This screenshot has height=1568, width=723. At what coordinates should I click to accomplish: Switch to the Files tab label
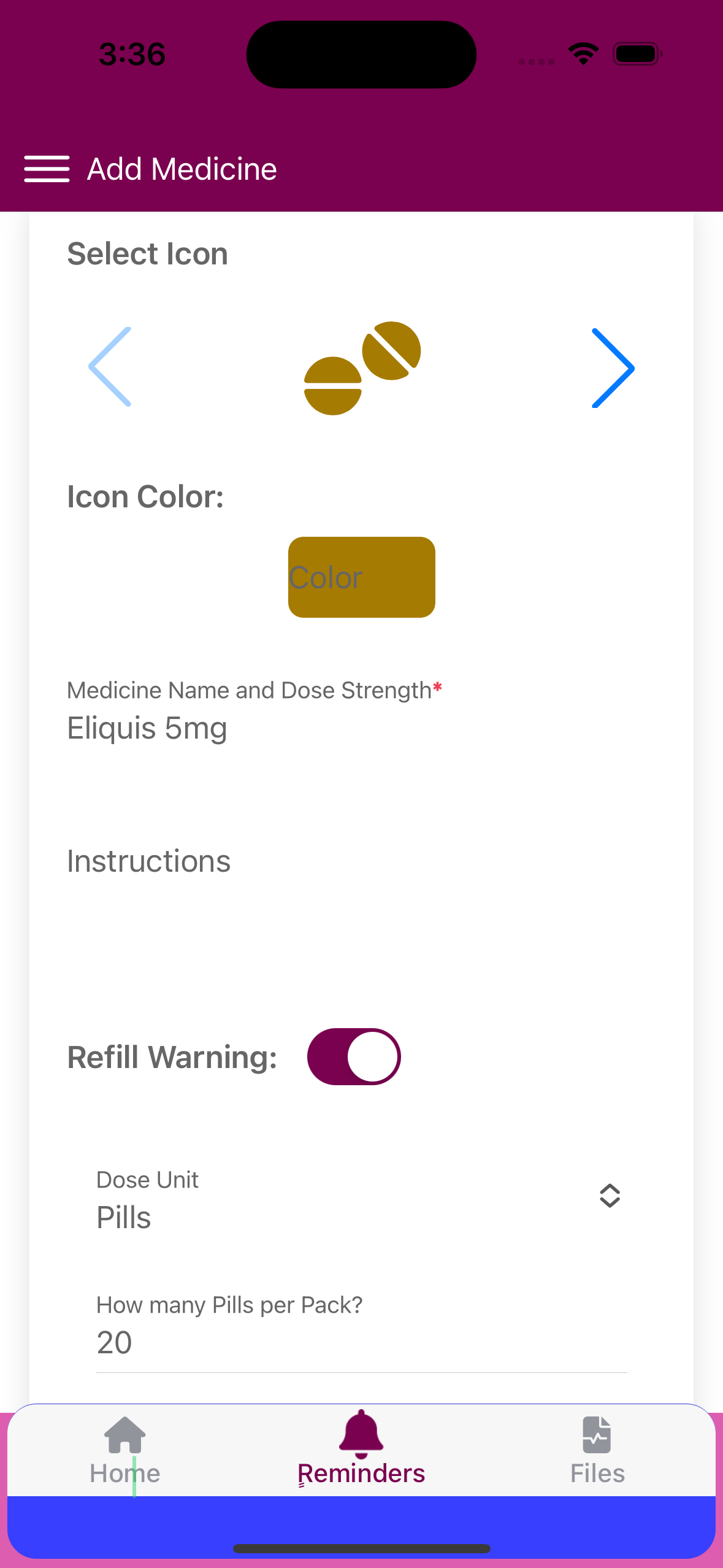(x=597, y=1474)
